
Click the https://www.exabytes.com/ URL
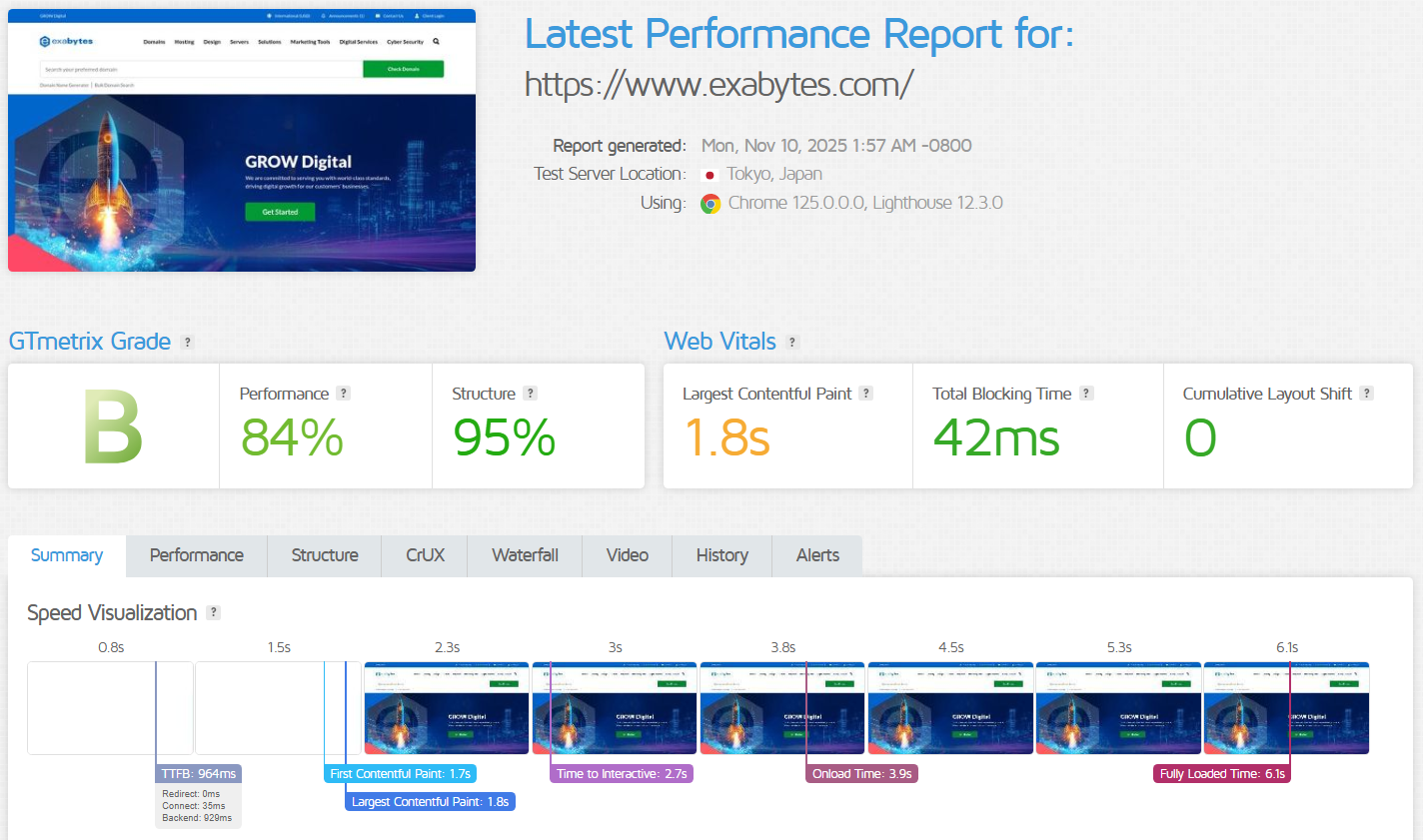[x=718, y=85]
